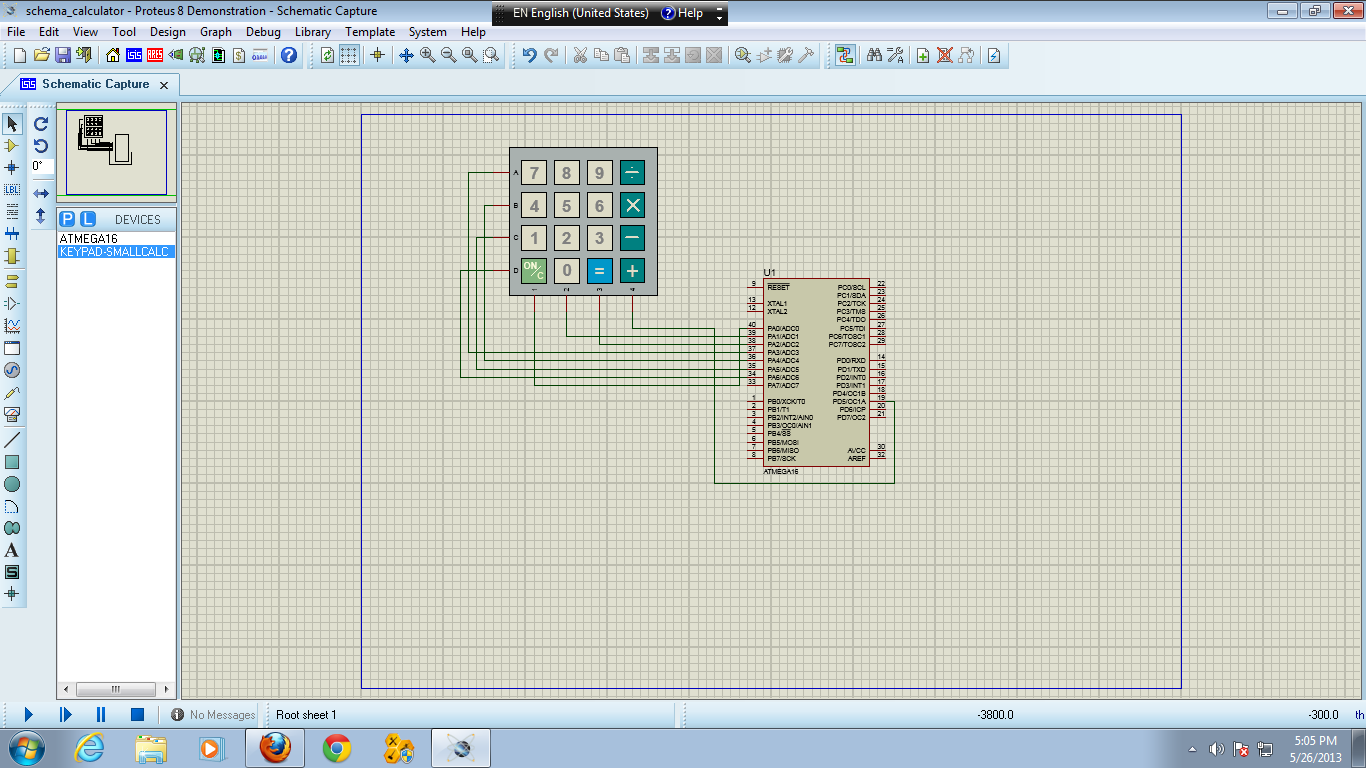The image size is (1366, 768).
Task: Select ATMEGA16 in the devices list
Action: 116,239
